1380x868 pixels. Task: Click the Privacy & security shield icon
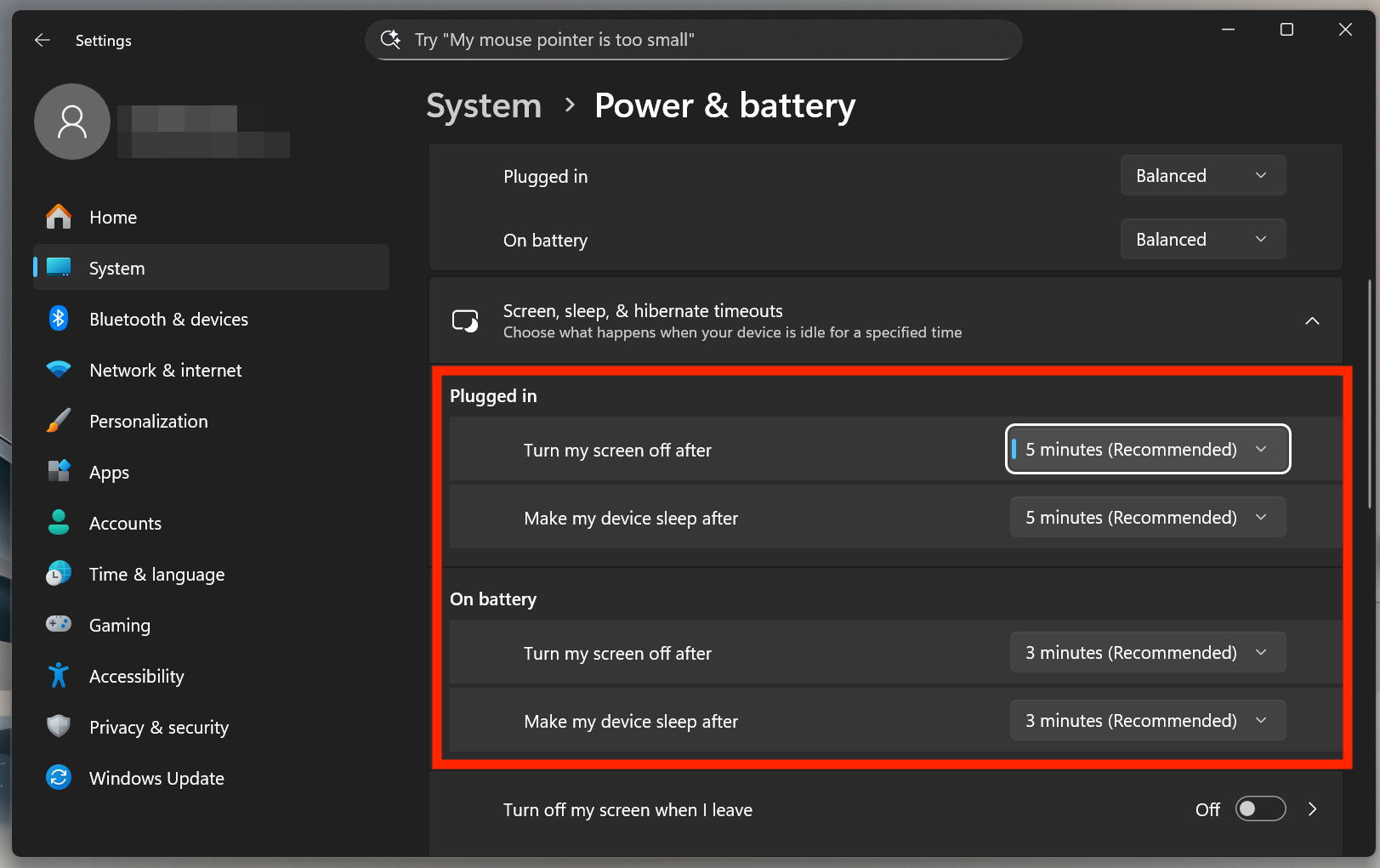59,727
